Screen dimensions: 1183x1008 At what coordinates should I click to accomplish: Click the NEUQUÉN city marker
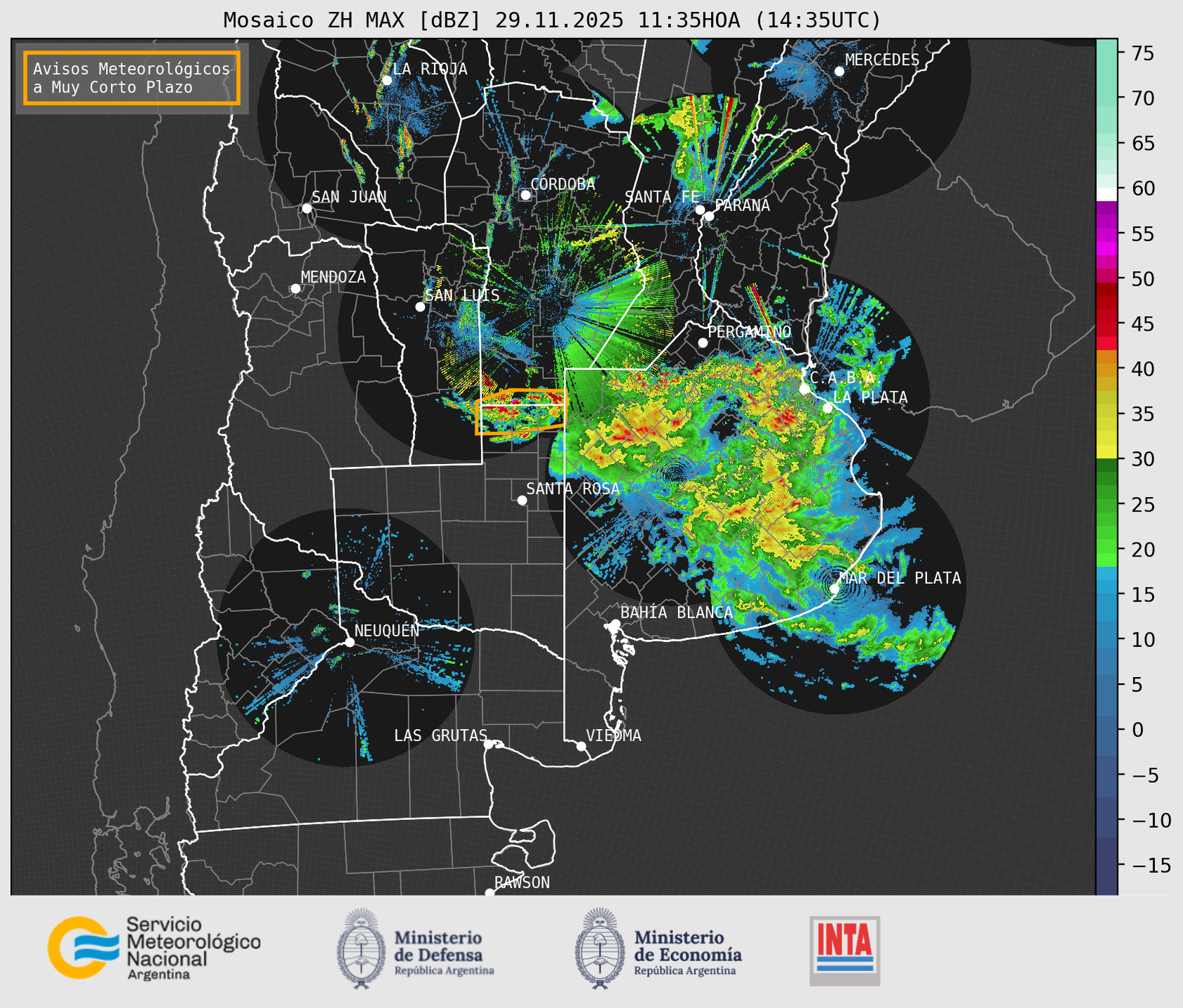[x=349, y=642]
